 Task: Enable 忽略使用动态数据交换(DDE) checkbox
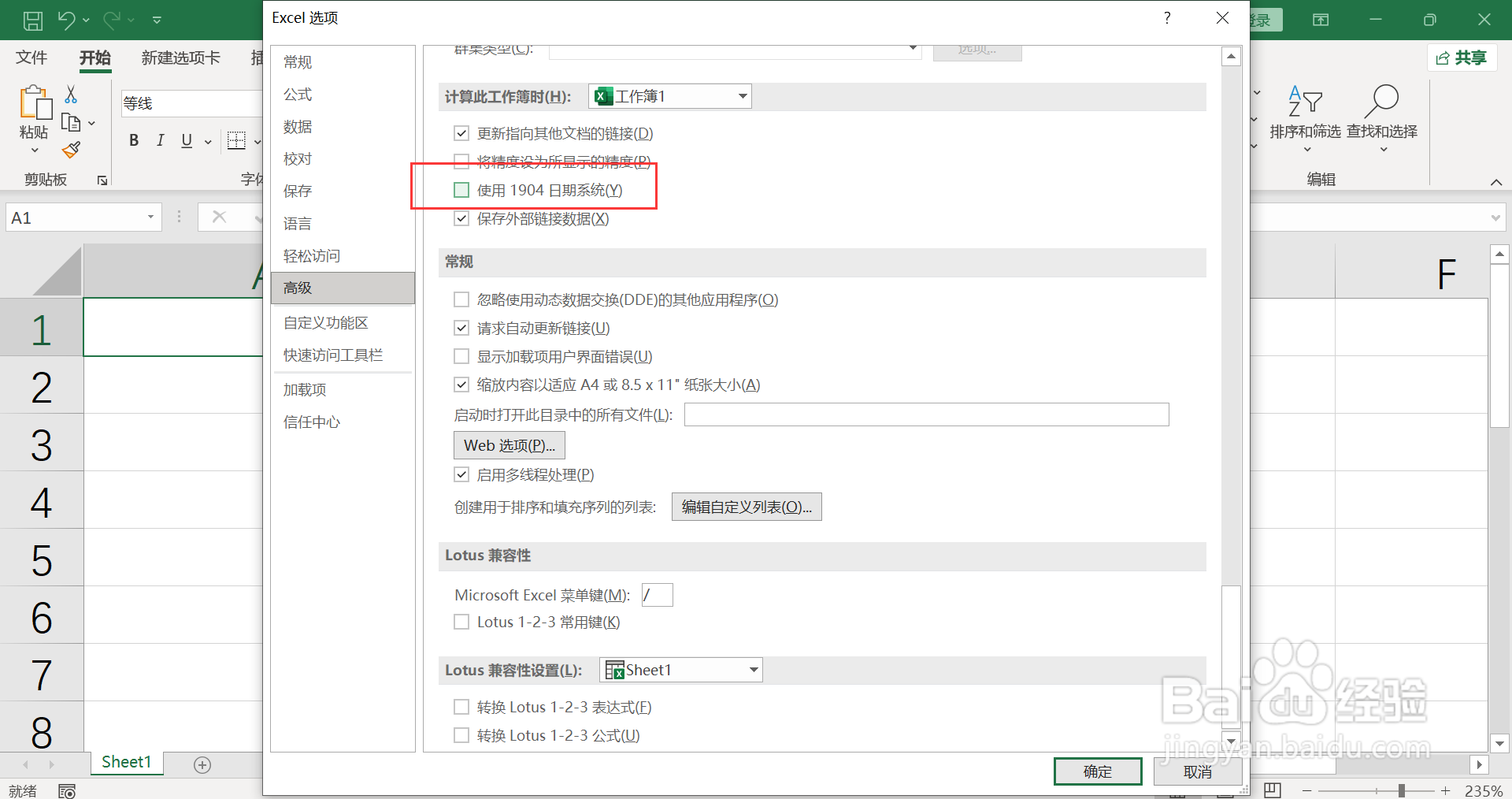point(461,299)
